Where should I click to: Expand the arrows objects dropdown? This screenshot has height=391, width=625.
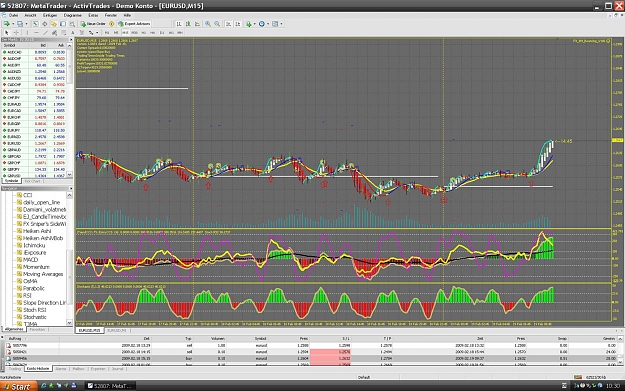click(x=97, y=32)
